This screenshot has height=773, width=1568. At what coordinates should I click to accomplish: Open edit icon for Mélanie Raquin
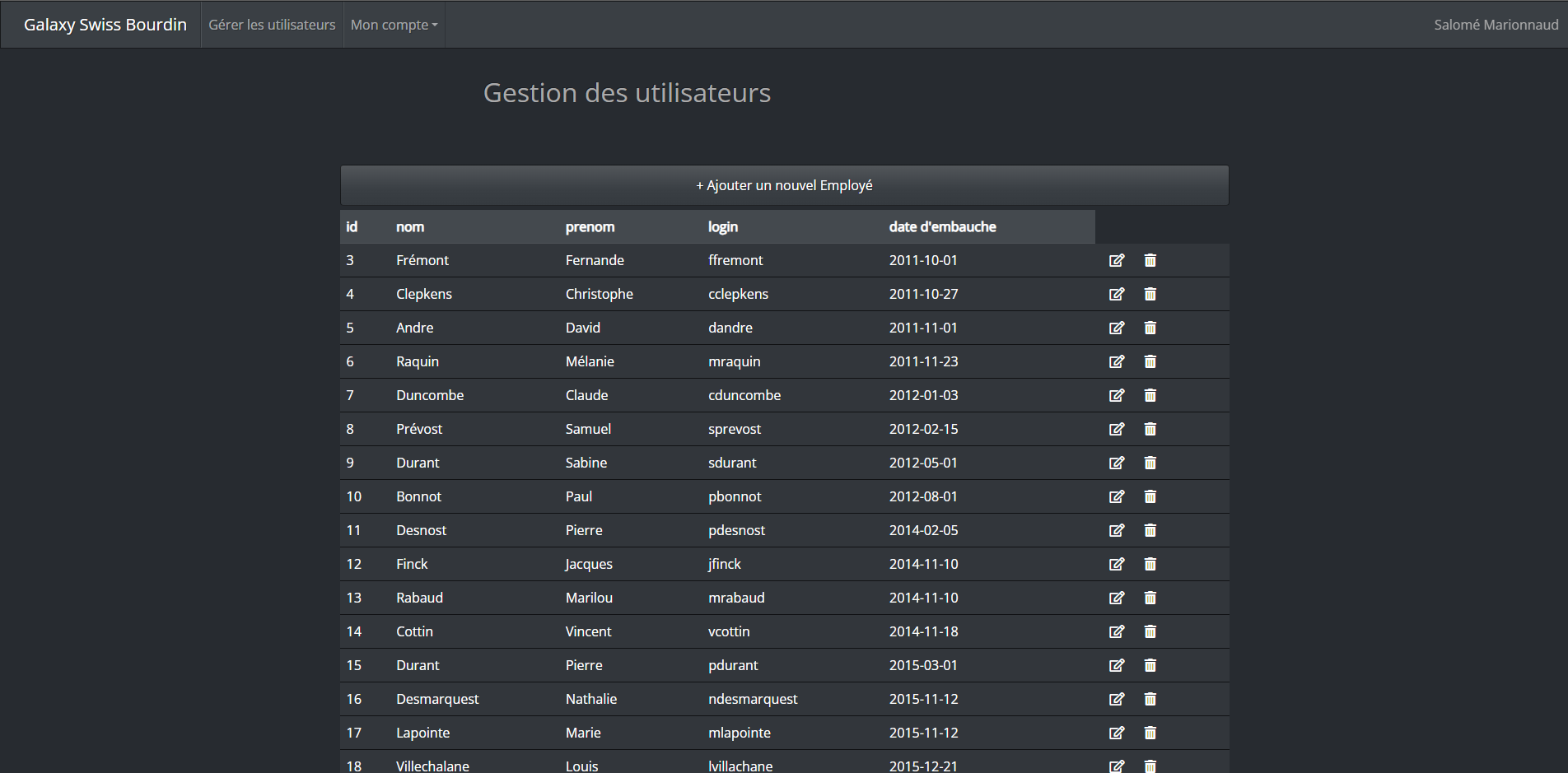click(1116, 361)
